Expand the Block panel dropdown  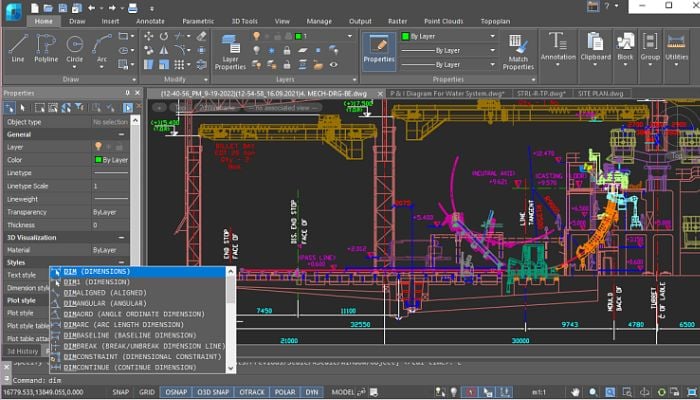pyautogui.click(x=625, y=64)
